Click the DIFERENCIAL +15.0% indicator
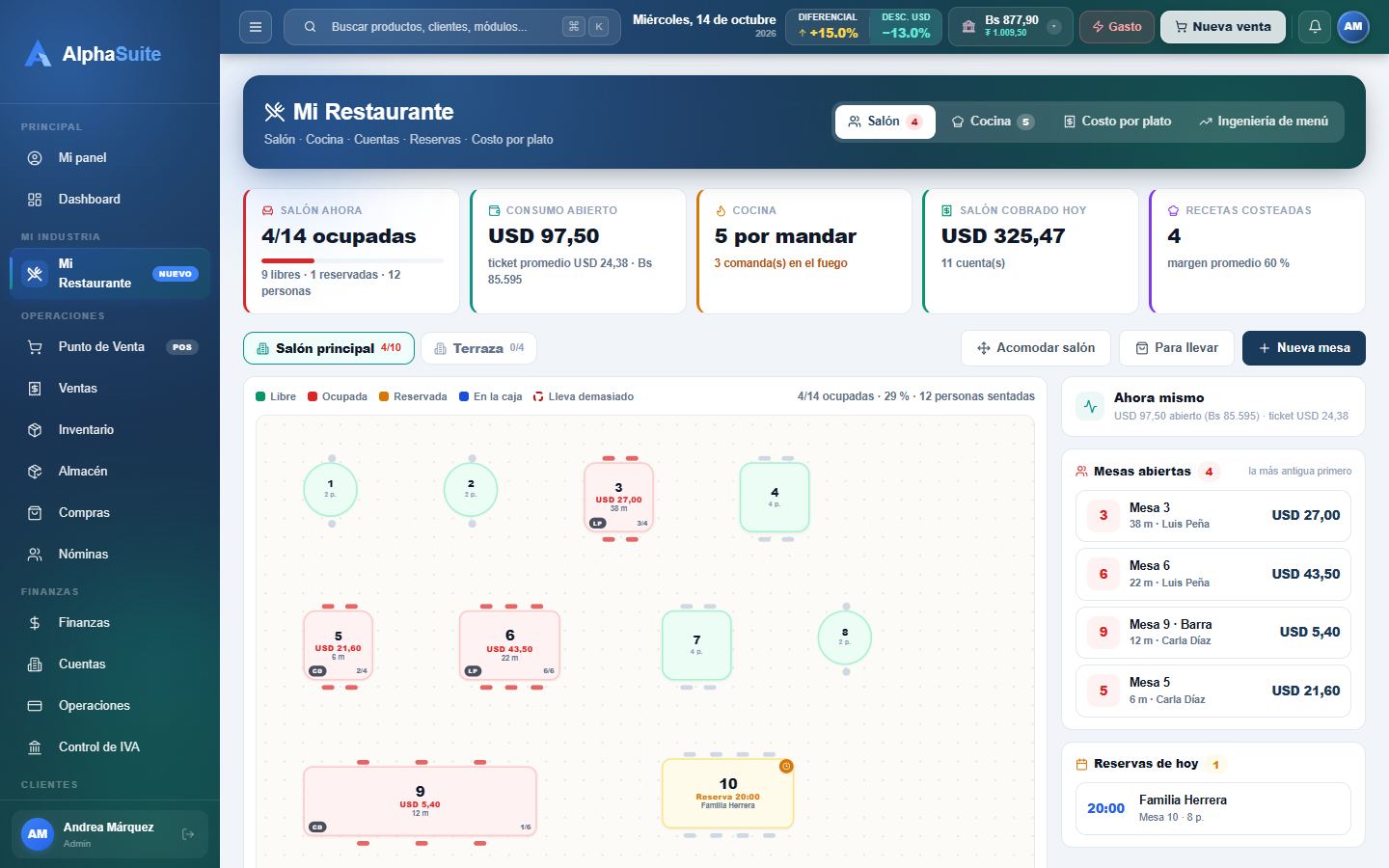This screenshot has height=868, width=1389. coord(828,27)
